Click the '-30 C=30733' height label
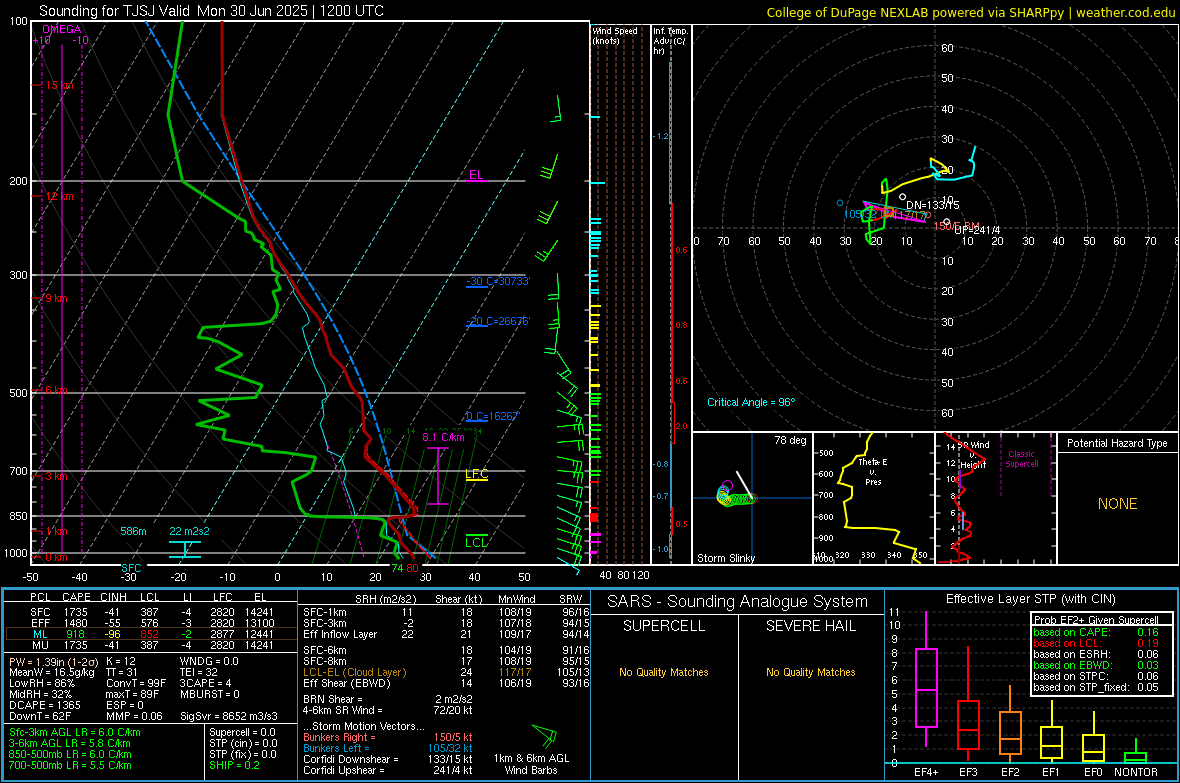Viewport: 1180px width, 783px height. coord(498,281)
